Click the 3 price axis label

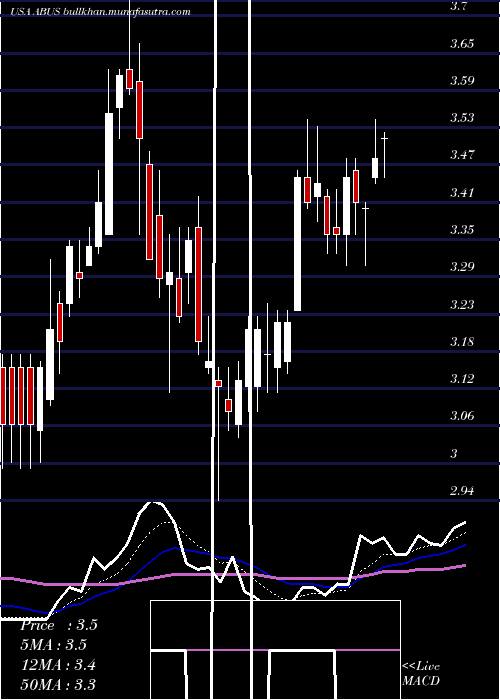(454, 454)
